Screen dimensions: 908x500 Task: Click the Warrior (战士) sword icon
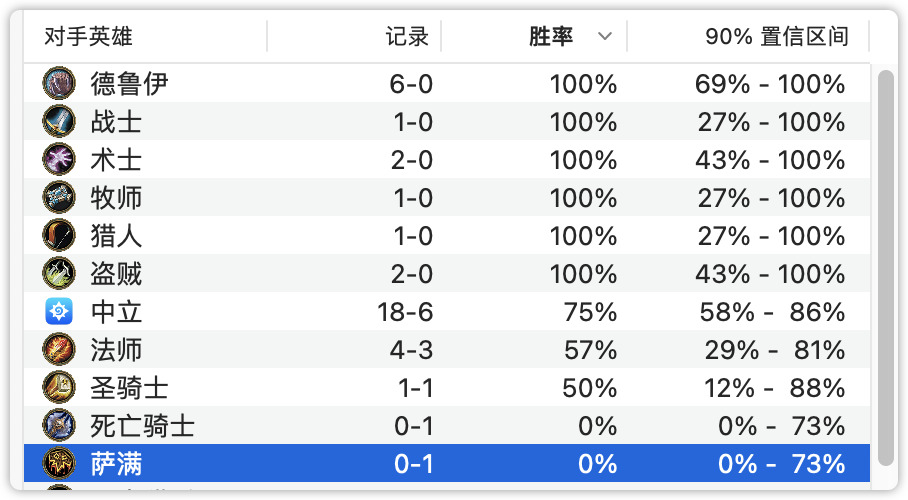(x=59, y=122)
